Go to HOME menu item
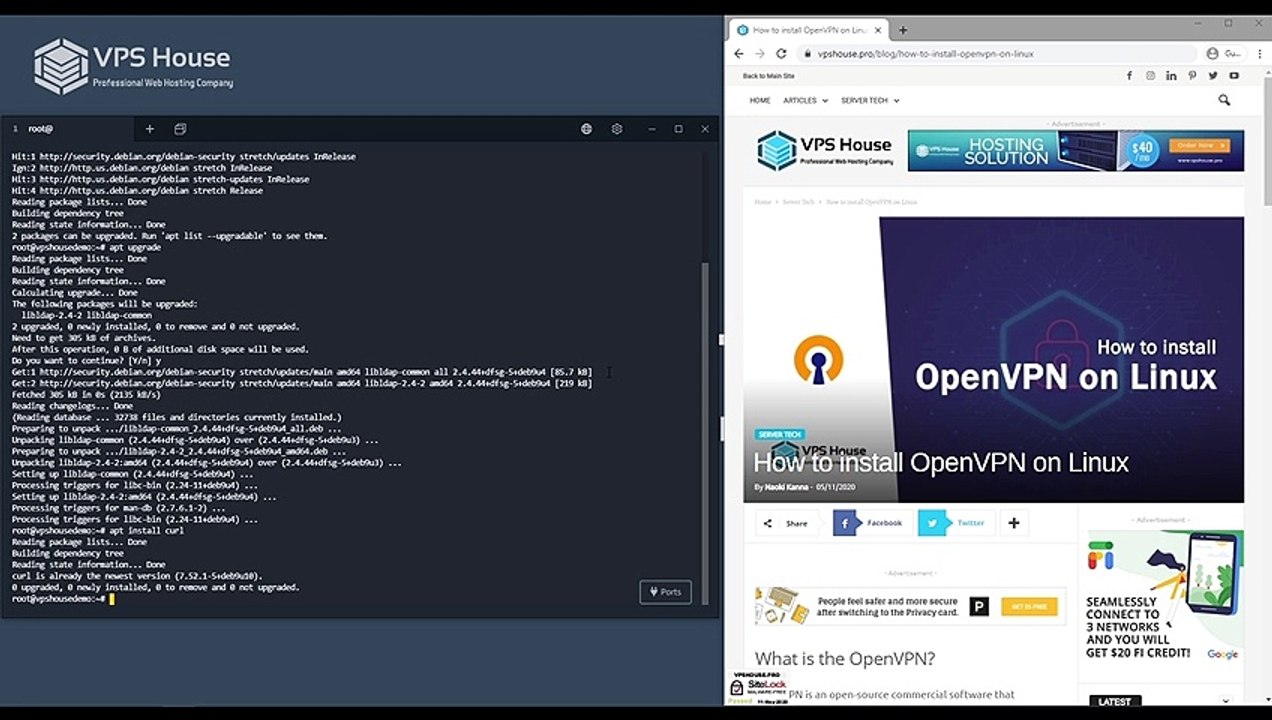The image size is (1272, 720). [760, 101]
